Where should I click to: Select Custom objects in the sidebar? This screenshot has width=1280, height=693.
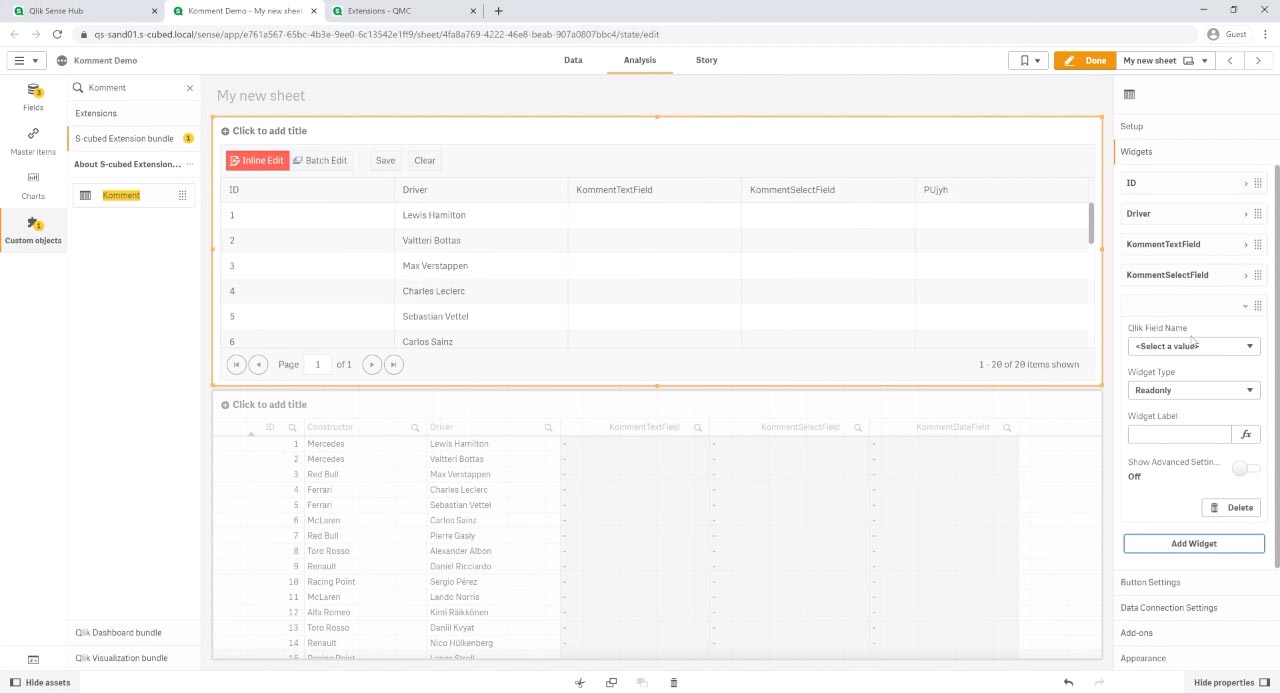pos(33,230)
